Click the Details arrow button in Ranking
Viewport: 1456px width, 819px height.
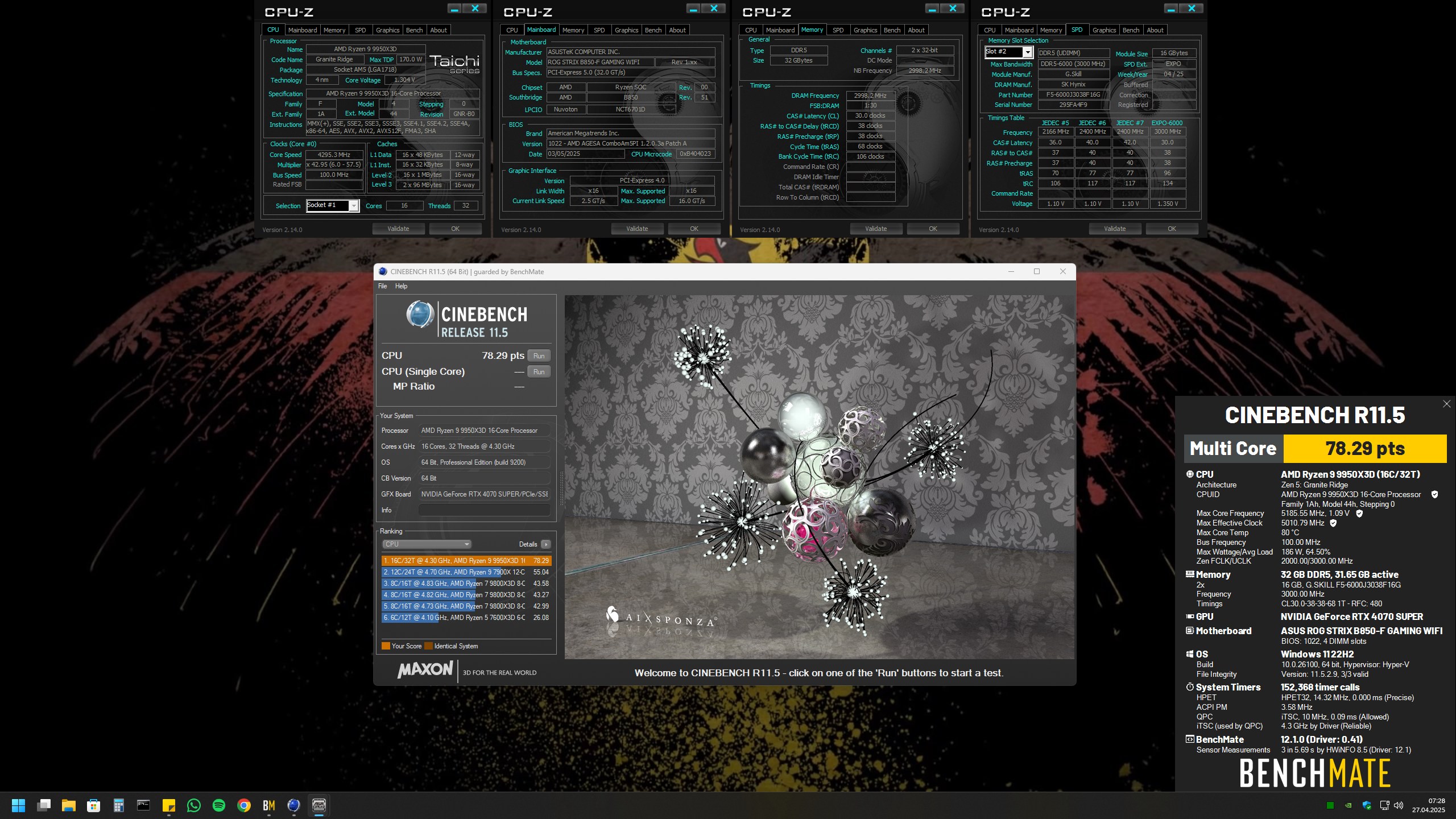point(546,544)
